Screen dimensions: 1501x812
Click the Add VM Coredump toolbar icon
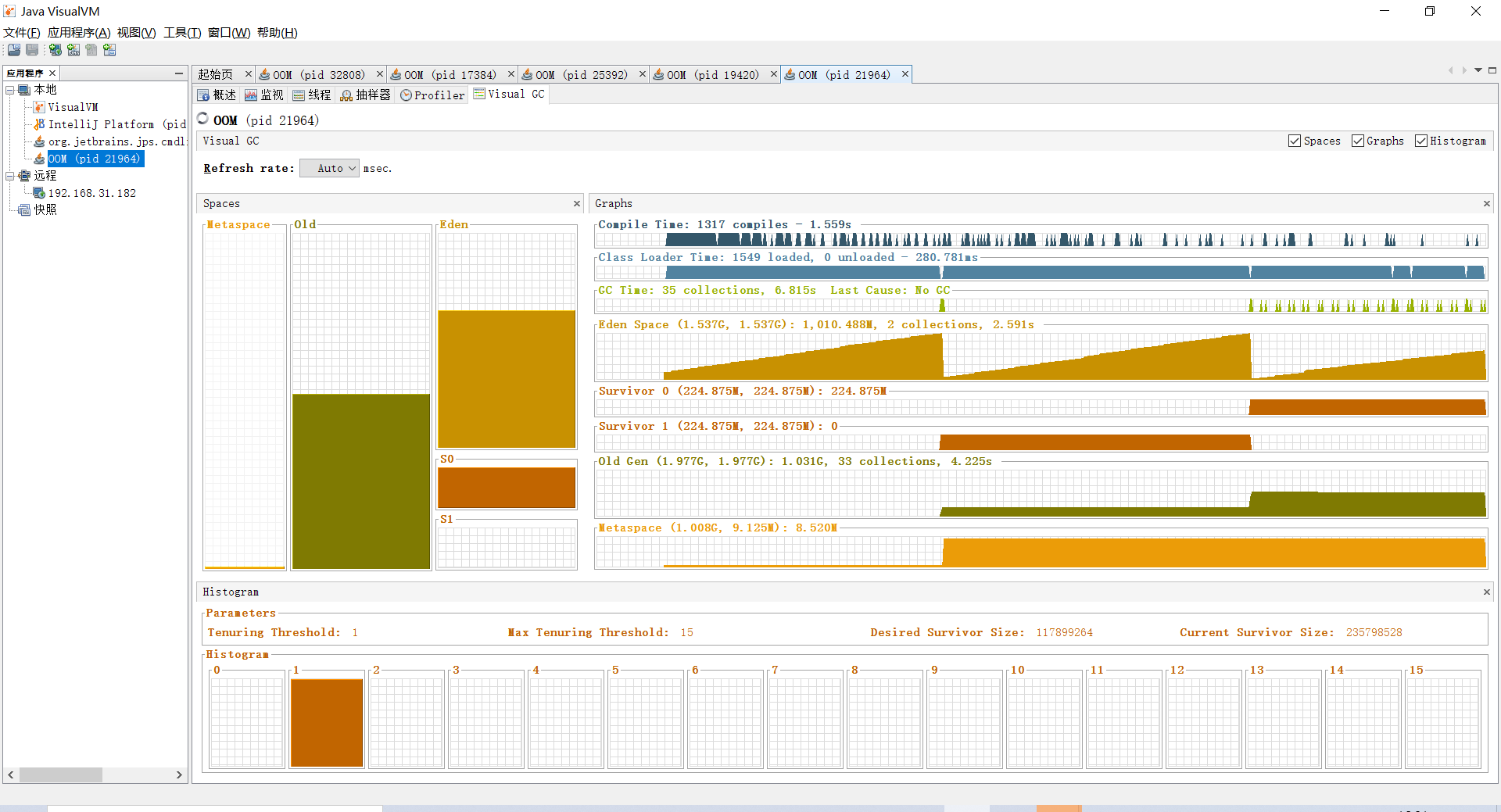[x=91, y=50]
